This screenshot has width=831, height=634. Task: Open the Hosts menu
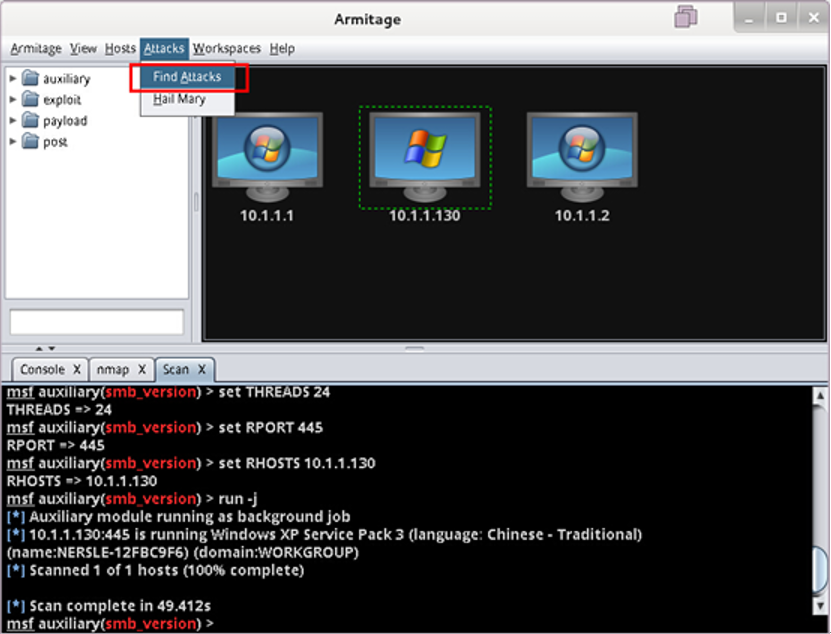point(120,49)
